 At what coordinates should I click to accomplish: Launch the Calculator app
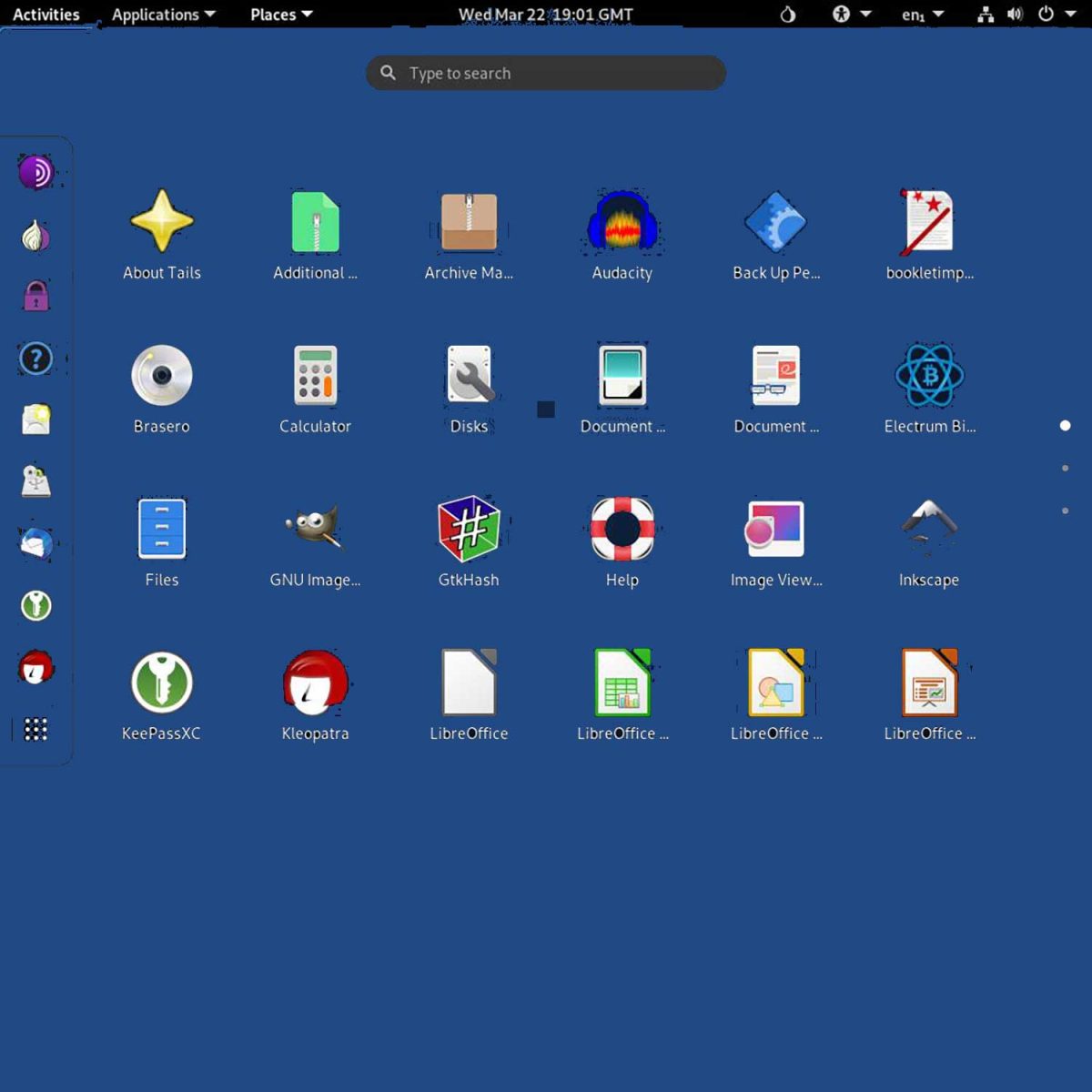coord(315,376)
